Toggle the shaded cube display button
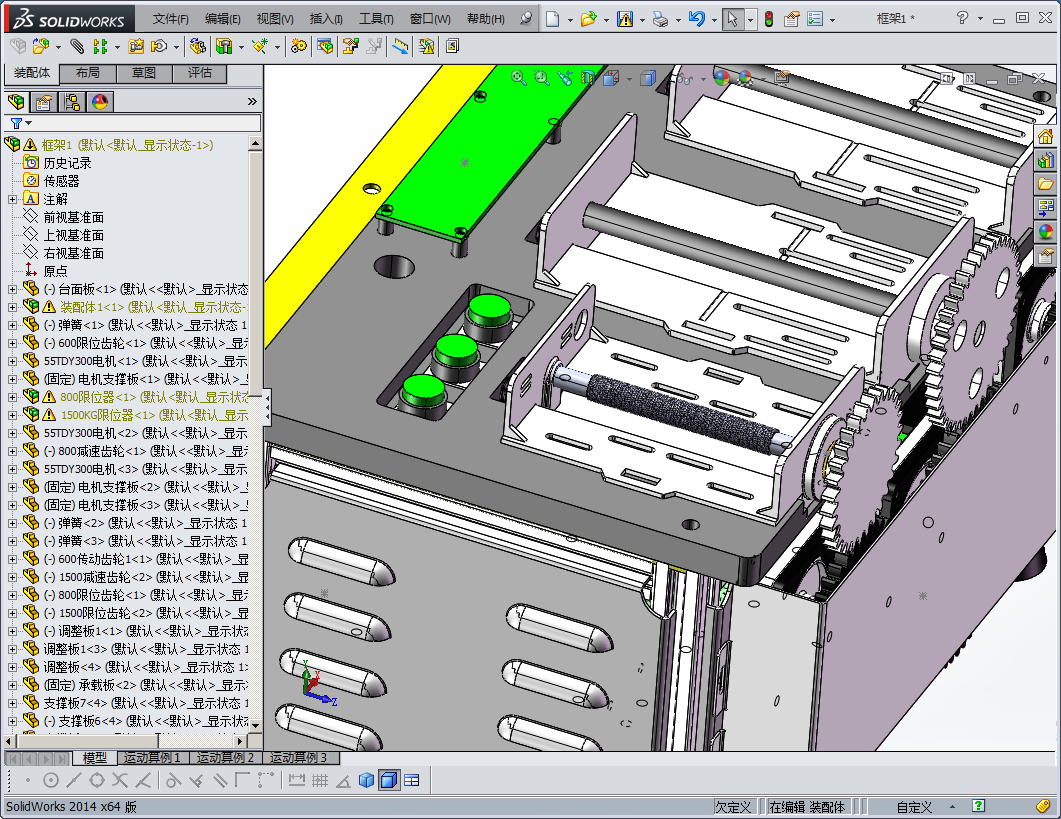1061x819 pixels. pos(367,780)
